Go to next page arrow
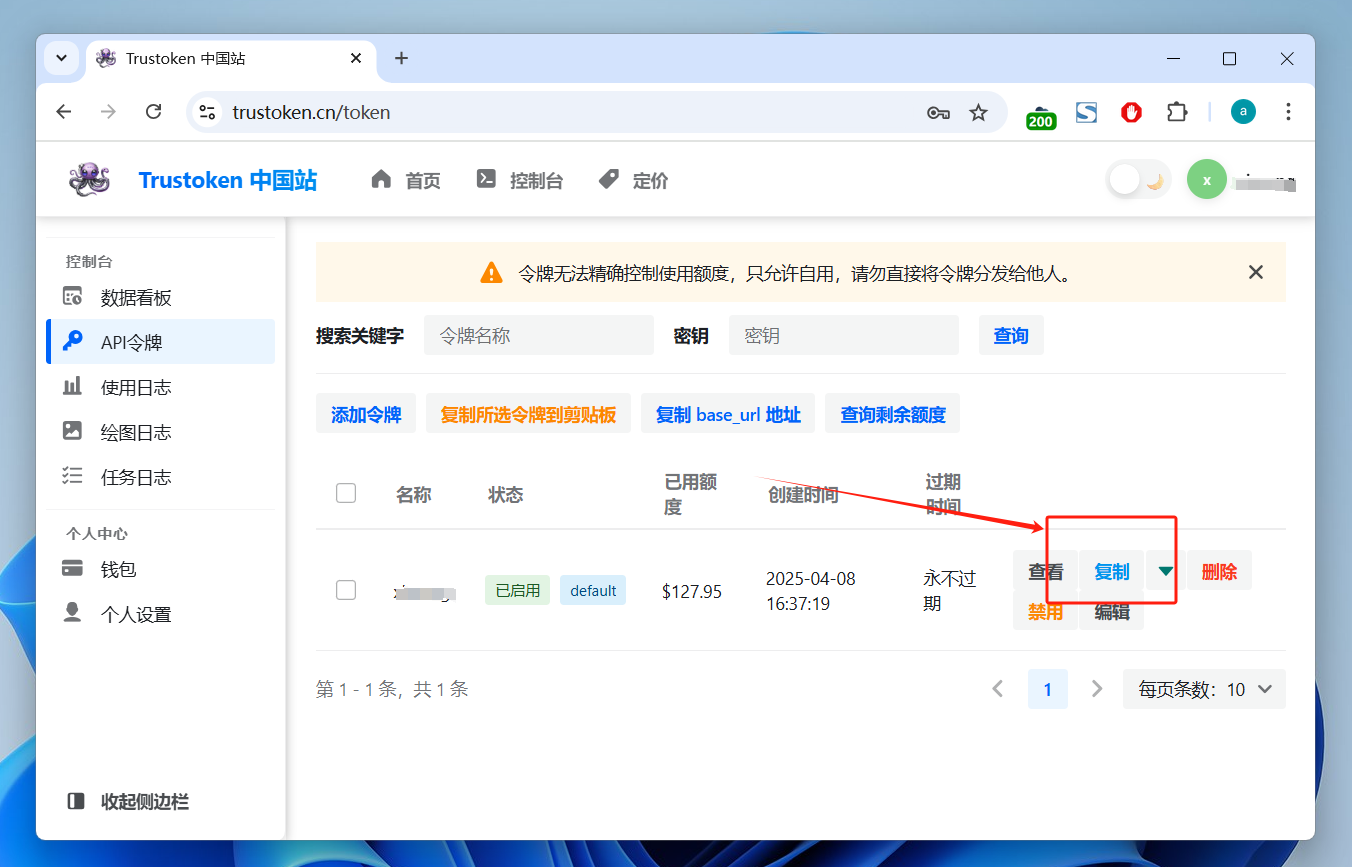 (1097, 689)
